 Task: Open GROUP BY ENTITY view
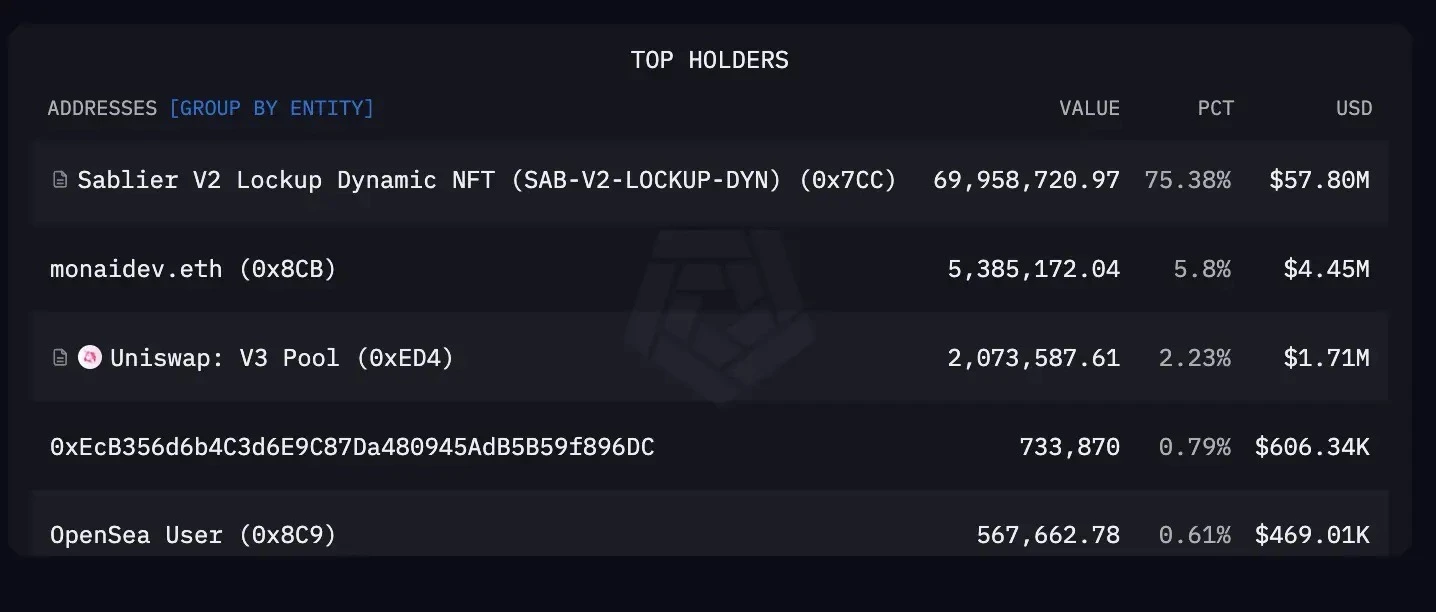pos(272,108)
